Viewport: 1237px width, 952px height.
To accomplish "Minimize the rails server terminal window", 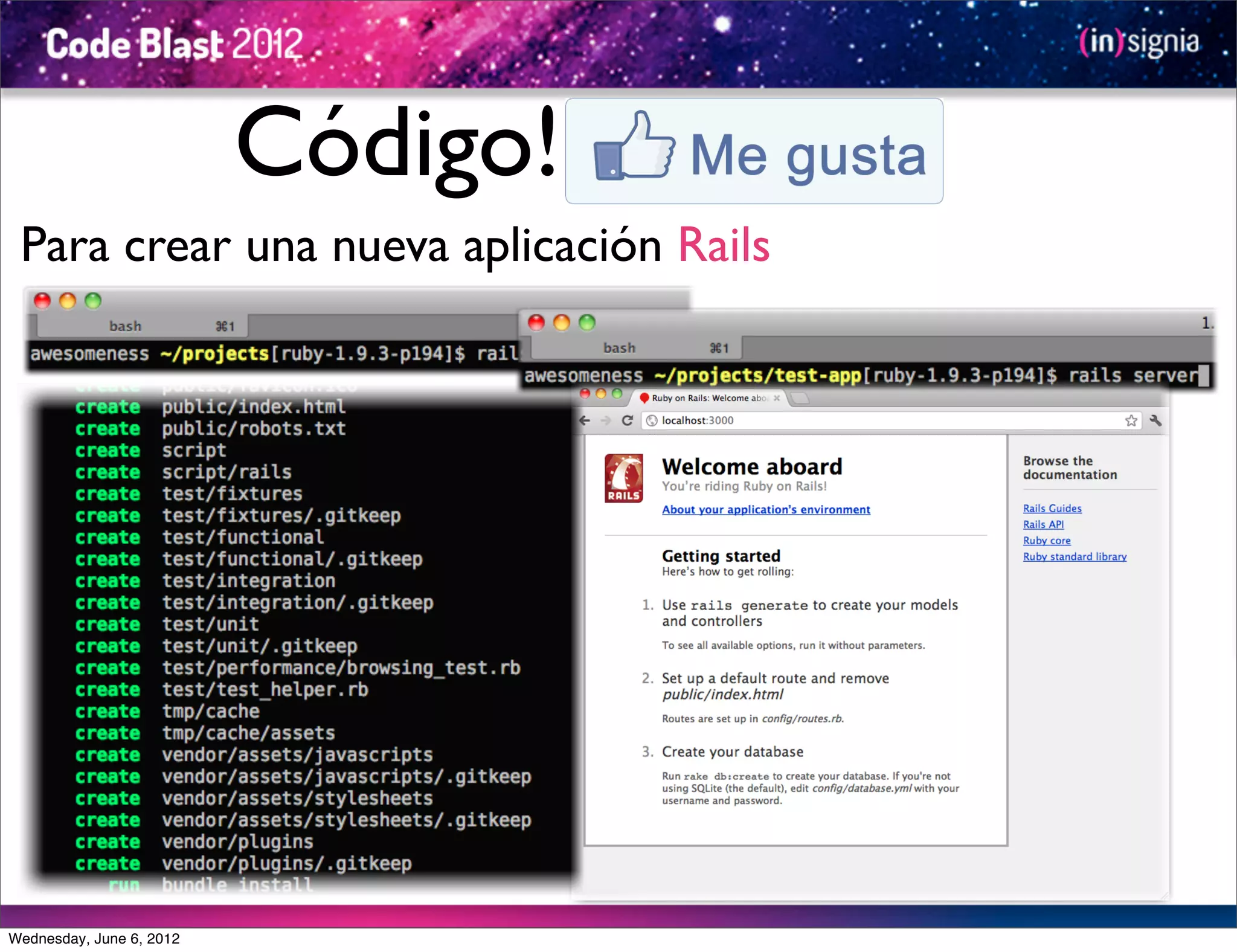I will point(562,323).
